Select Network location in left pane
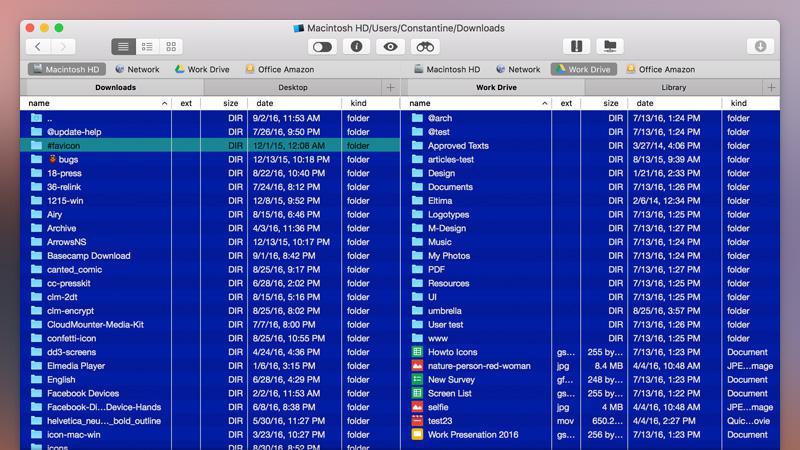Screen dimensions: 800x450 point(137,69)
